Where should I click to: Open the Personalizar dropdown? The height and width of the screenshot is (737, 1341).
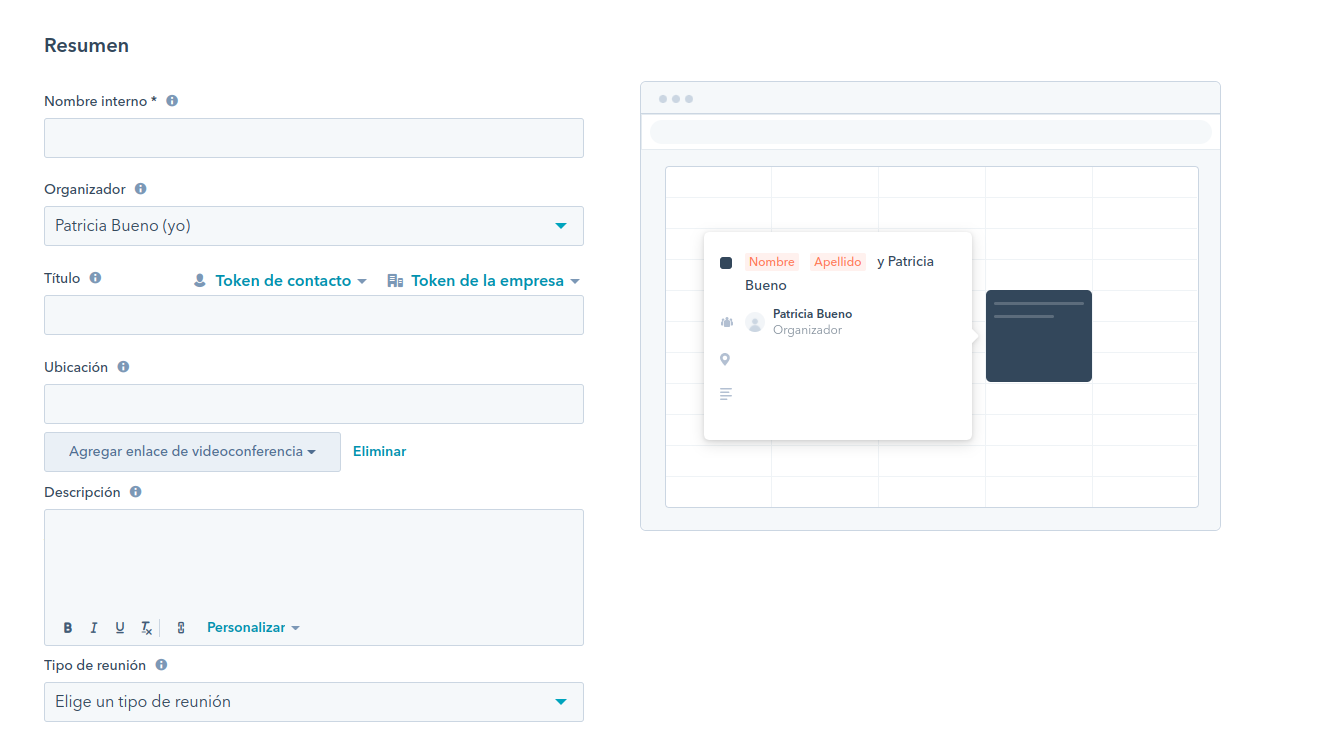[x=253, y=628]
